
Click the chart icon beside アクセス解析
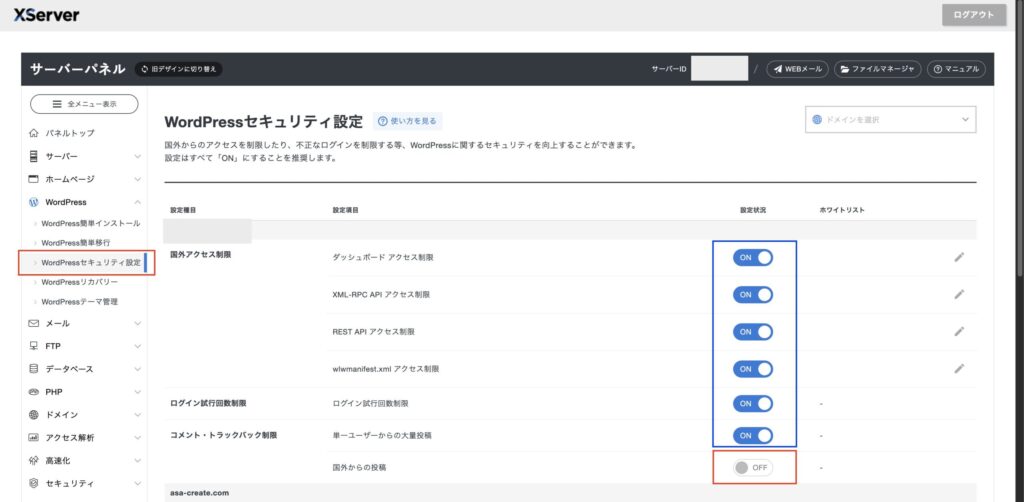pos(34,437)
